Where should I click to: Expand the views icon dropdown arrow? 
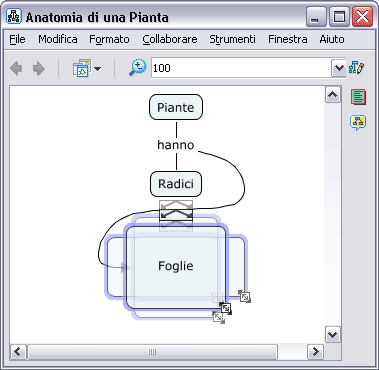tap(97, 69)
